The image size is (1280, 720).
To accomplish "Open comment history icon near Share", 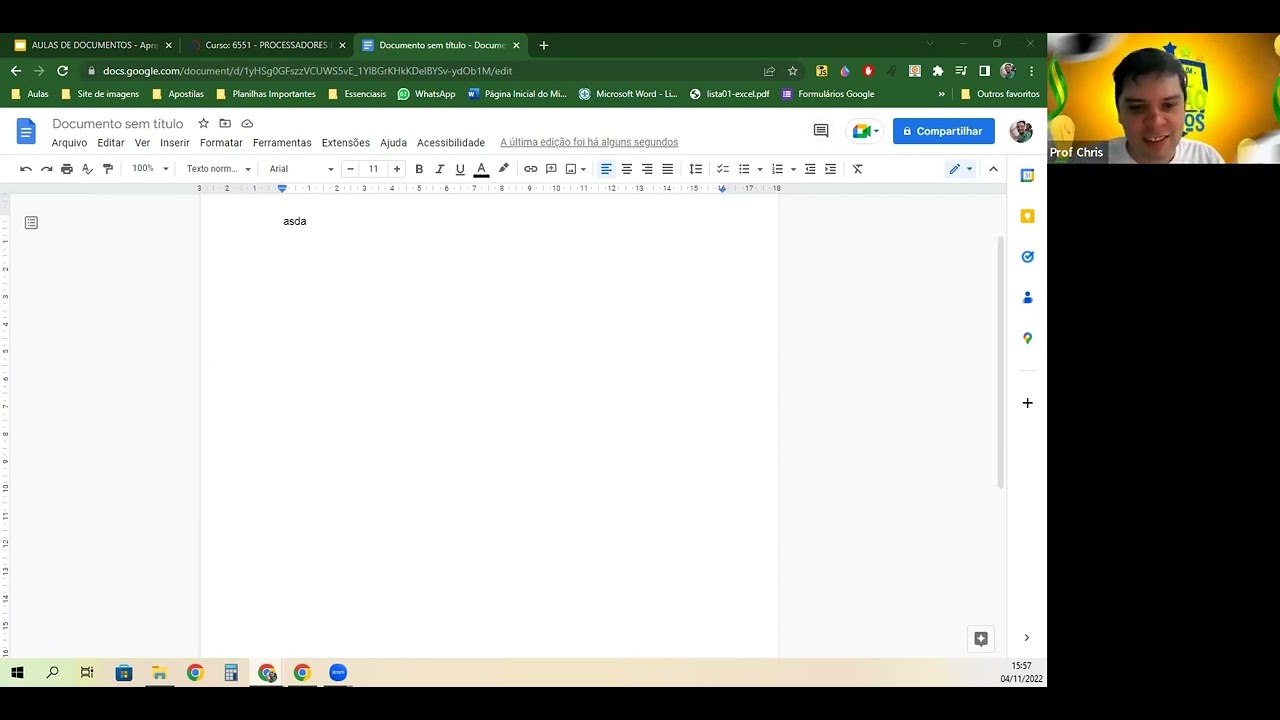I will [821, 131].
